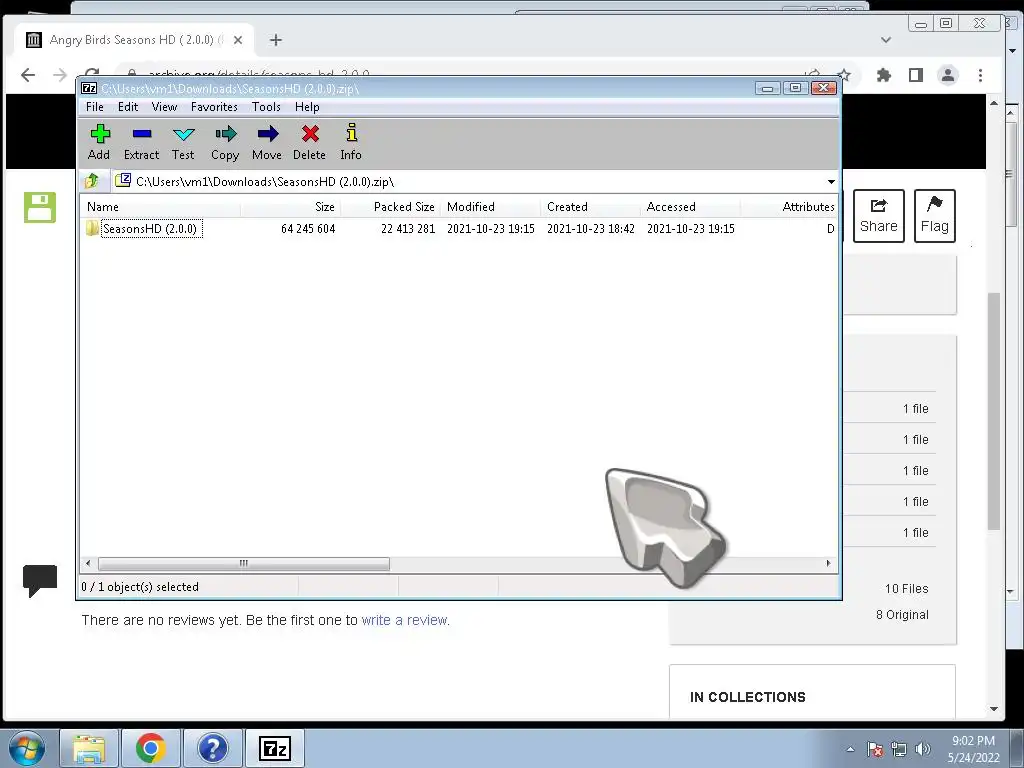Click the browser back arrow
This screenshot has height=768, width=1024.
28,75
